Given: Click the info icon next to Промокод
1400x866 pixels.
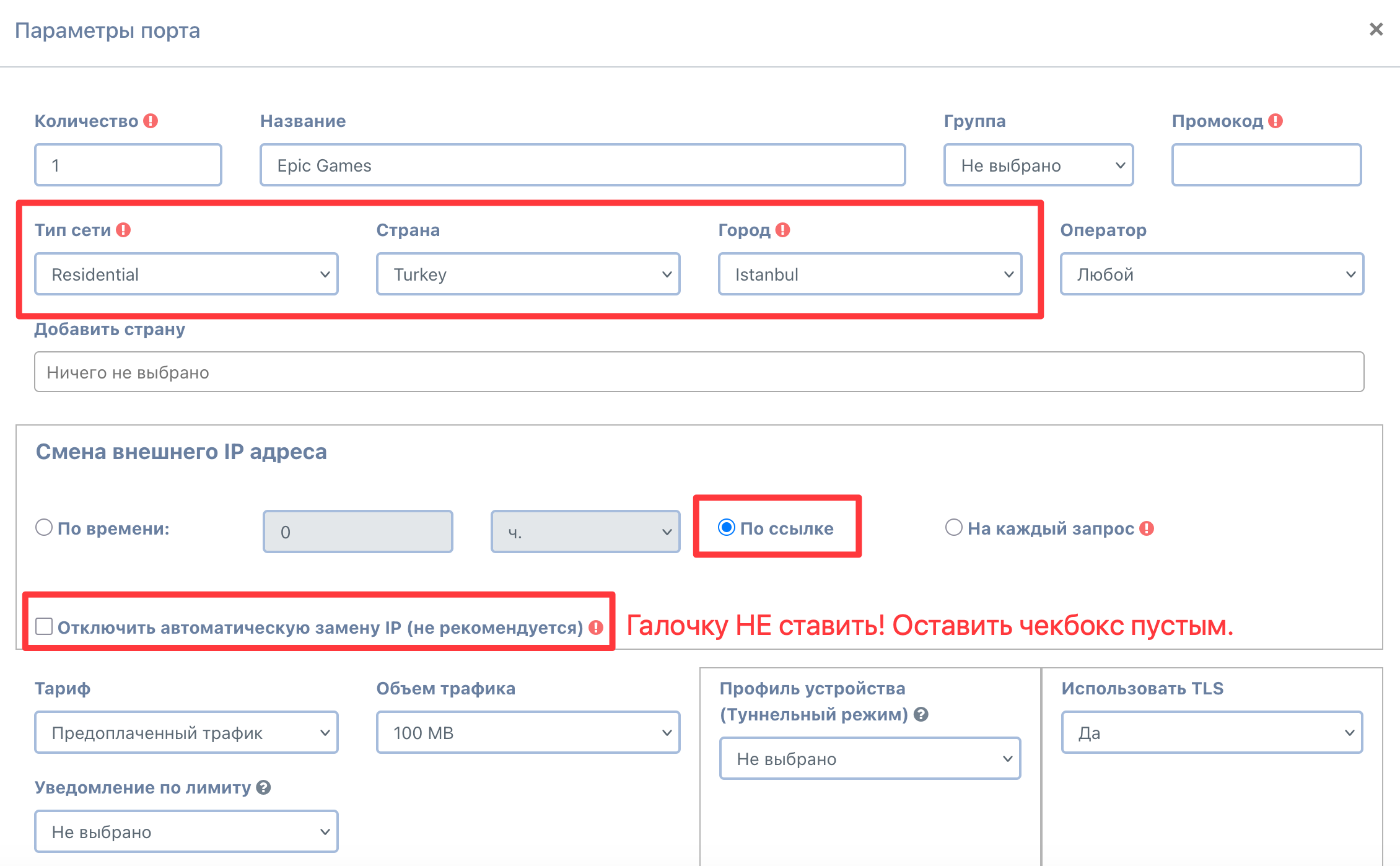Looking at the screenshot, I should coord(1275,121).
